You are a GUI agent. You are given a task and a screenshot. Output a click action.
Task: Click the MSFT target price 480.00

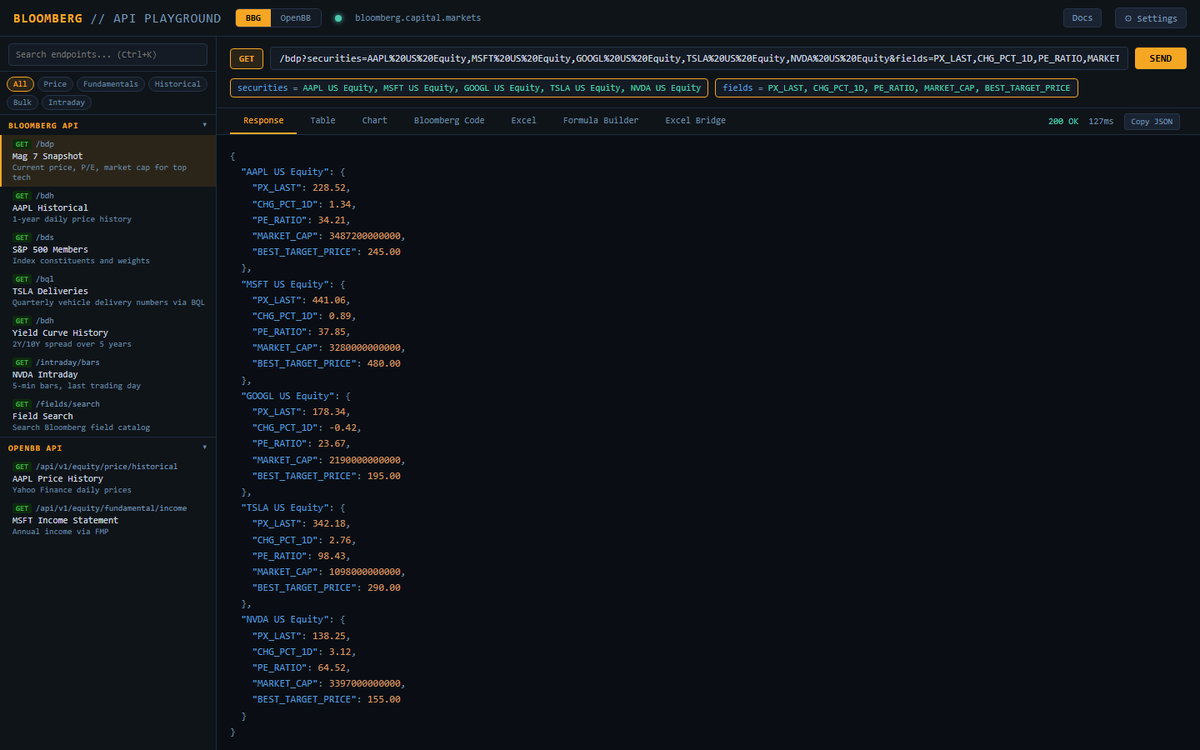tap(383, 363)
